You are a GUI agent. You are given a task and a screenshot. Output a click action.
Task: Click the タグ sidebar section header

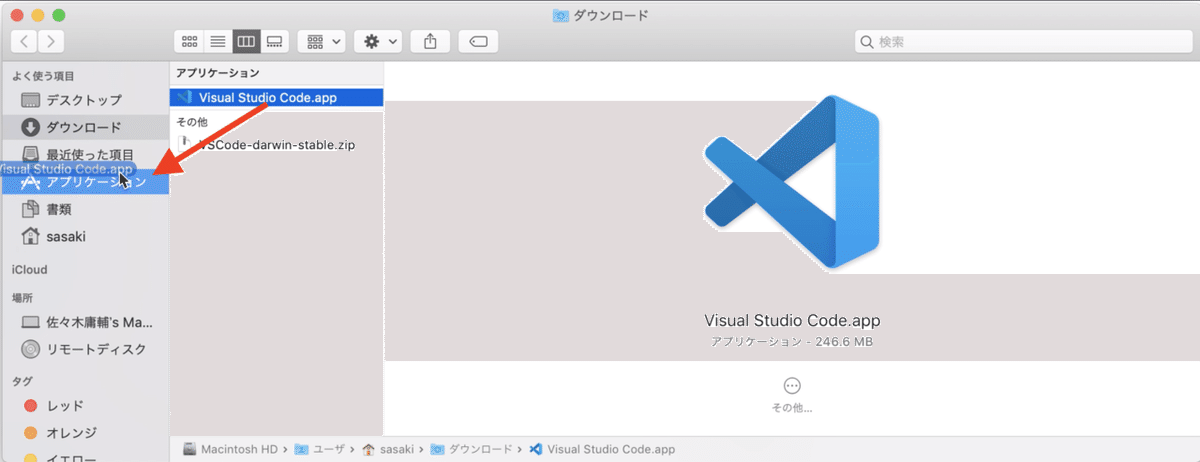pyautogui.click(x=22, y=381)
